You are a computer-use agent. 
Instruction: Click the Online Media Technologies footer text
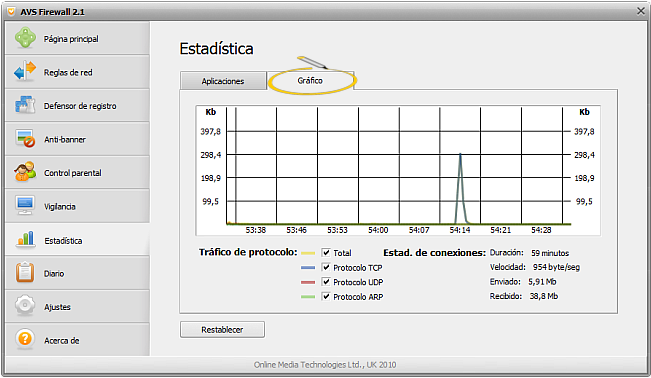click(x=325, y=365)
